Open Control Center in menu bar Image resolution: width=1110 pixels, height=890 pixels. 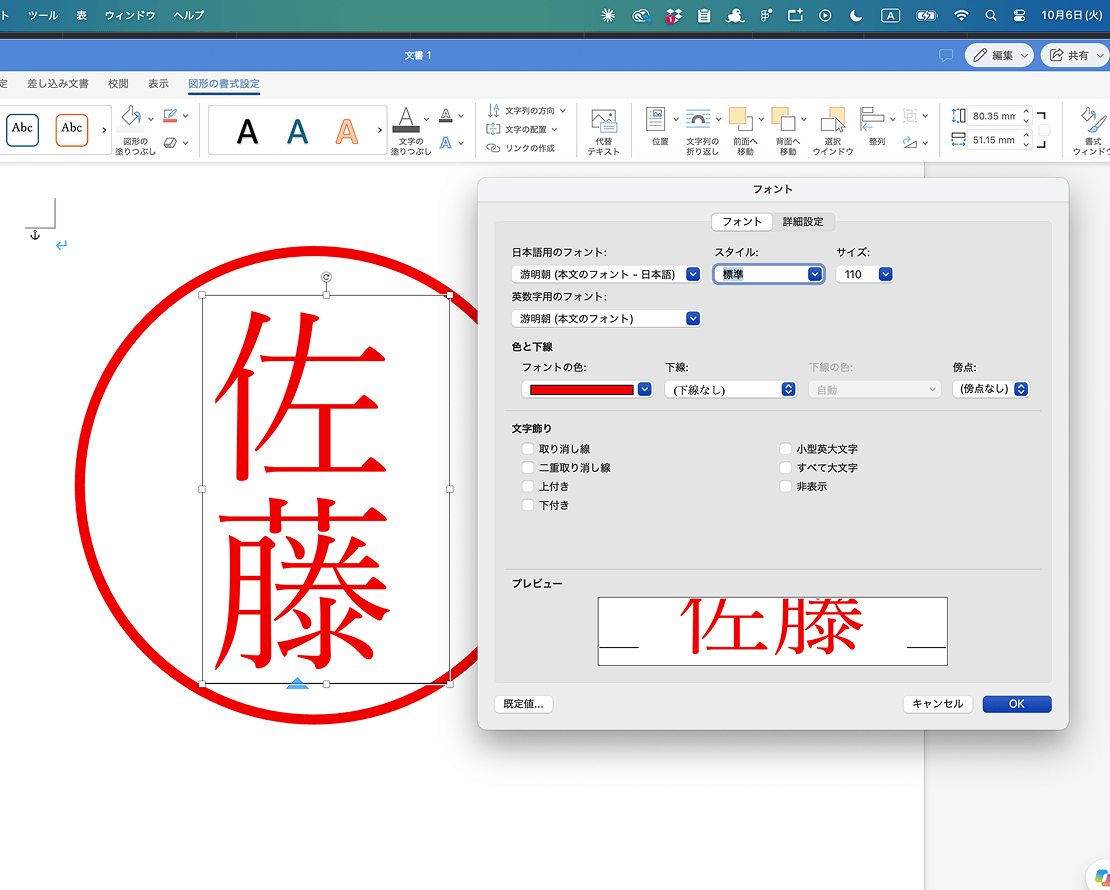[x=1019, y=15]
